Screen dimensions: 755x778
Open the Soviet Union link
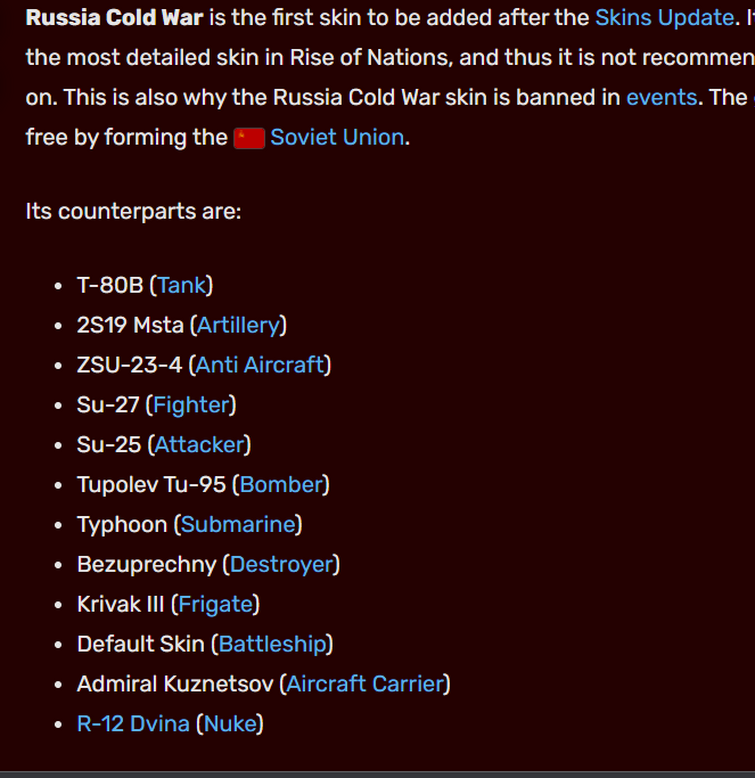(337, 137)
